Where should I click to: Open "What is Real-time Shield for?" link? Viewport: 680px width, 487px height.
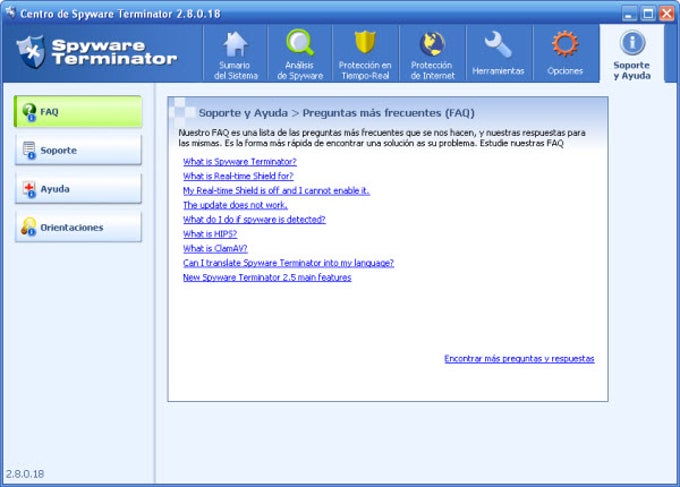click(x=238, y=176)
